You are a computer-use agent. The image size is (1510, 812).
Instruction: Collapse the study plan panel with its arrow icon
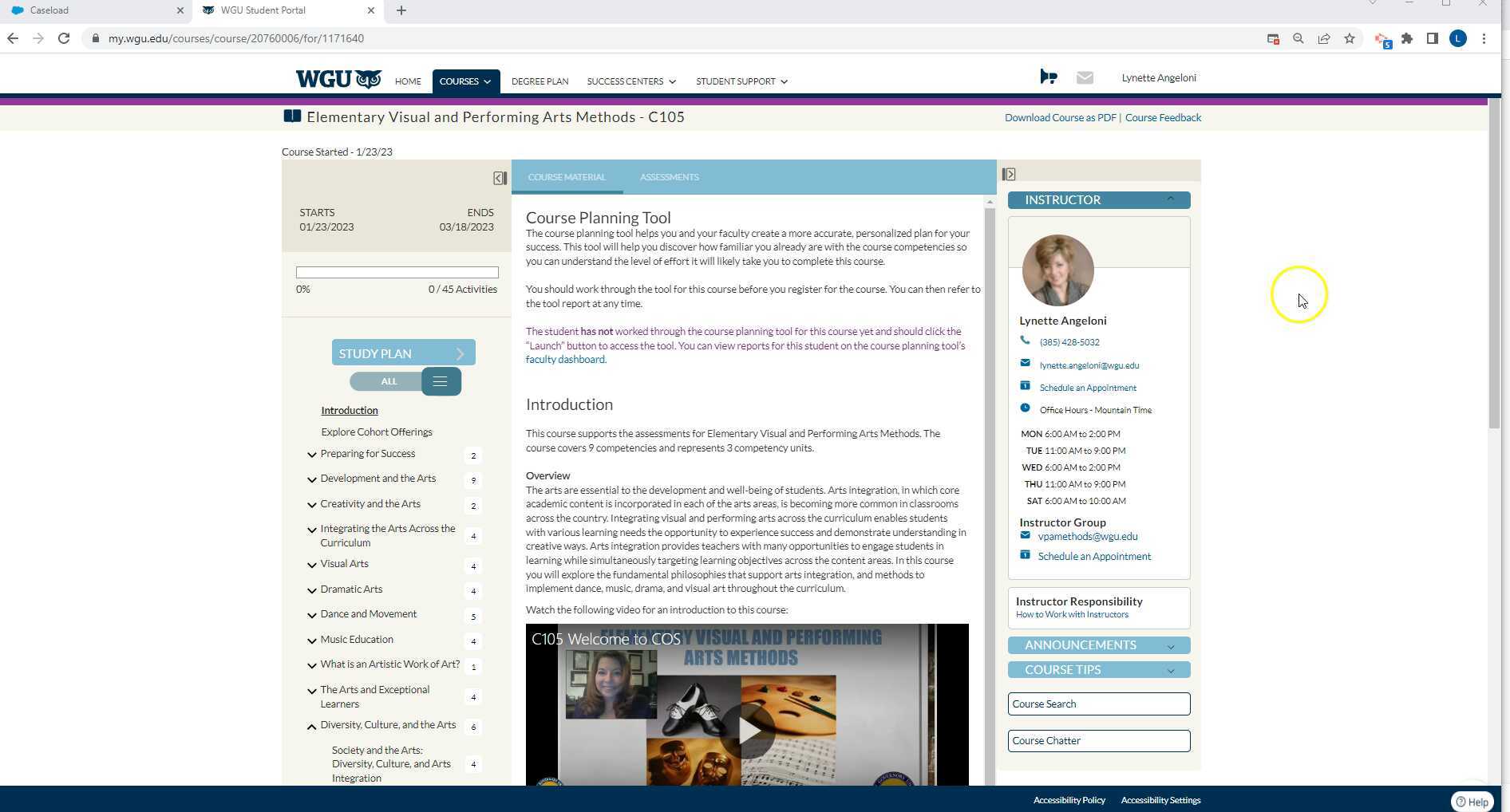pos(500,178)
